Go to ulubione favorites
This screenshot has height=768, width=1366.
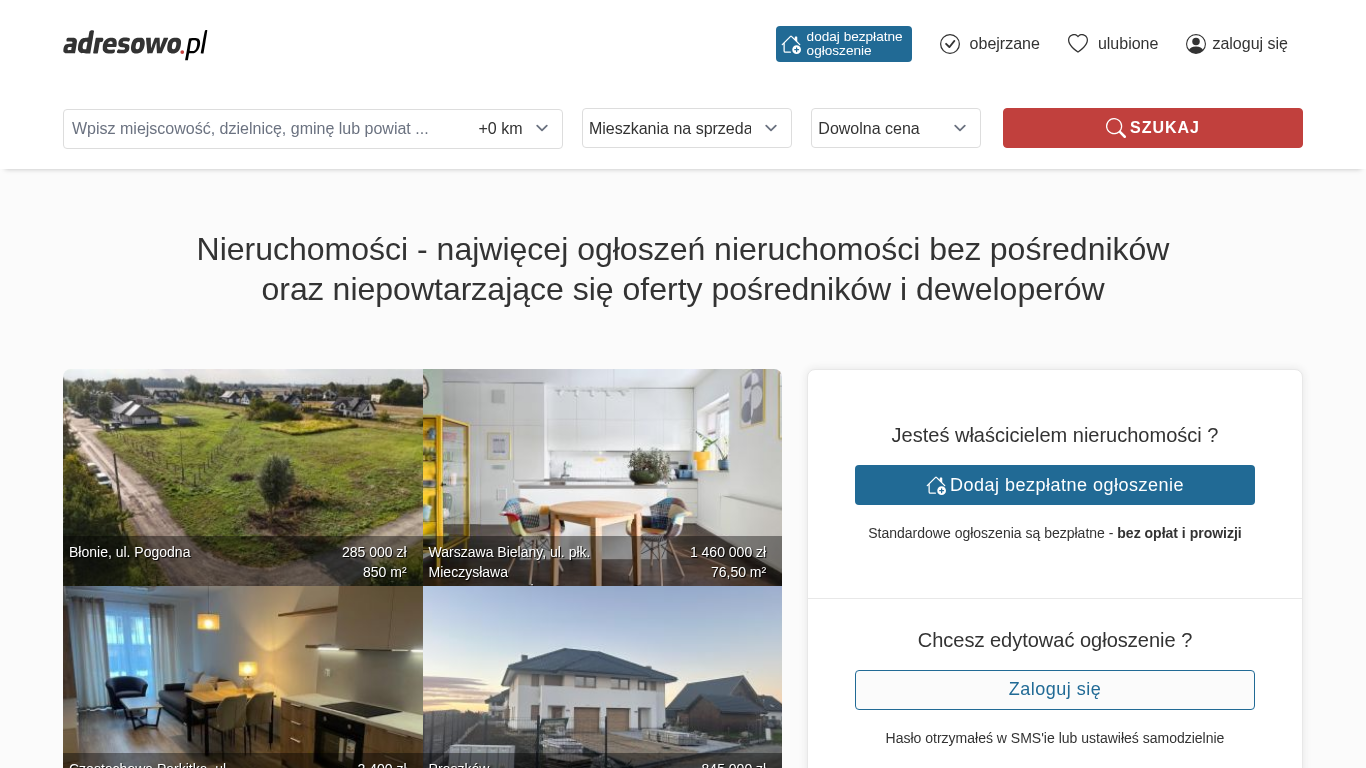(1127, 44)
